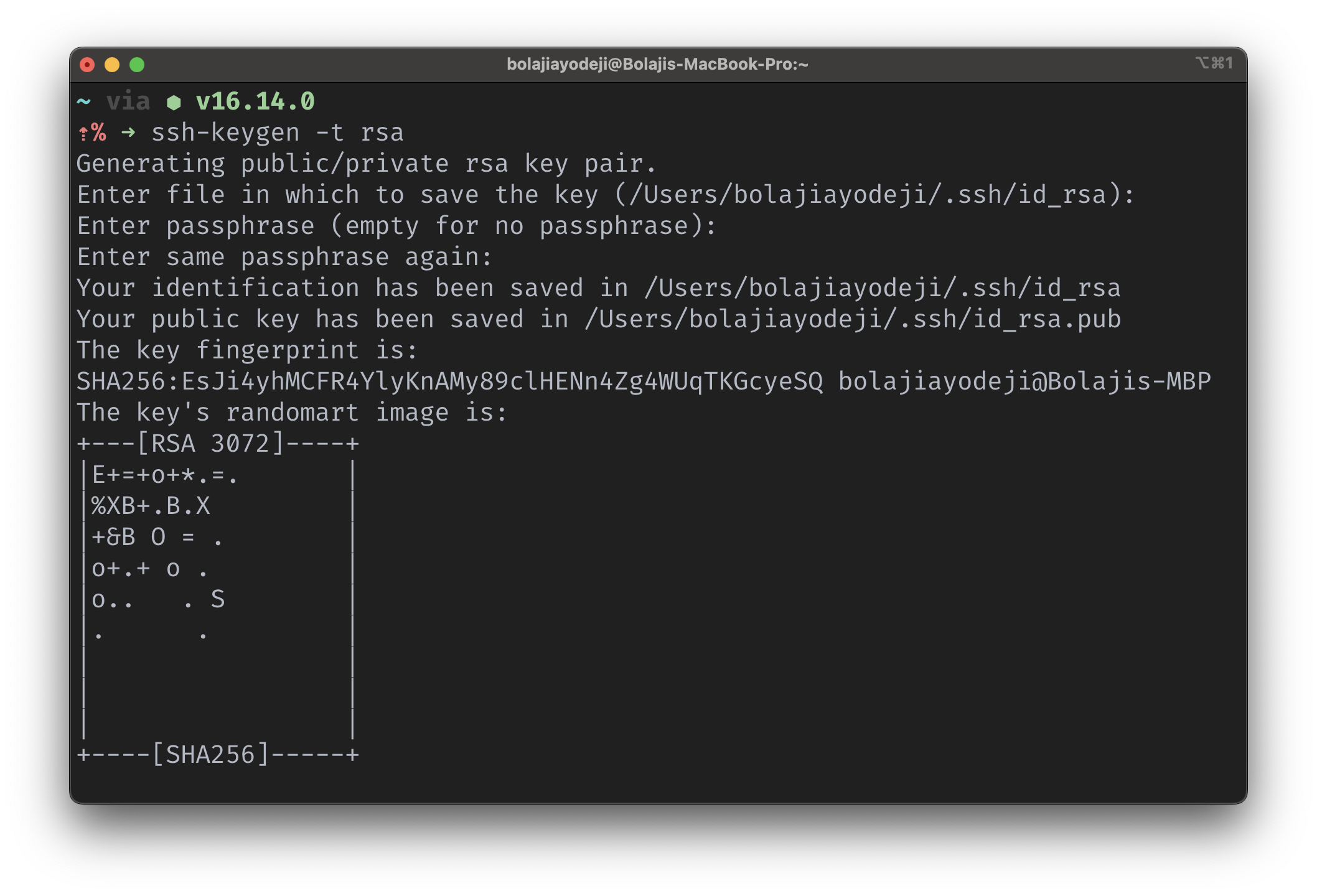Click the ssh-keygen -t rsa command
This screenshot has width=1317, height=896.
coord(278,133)
